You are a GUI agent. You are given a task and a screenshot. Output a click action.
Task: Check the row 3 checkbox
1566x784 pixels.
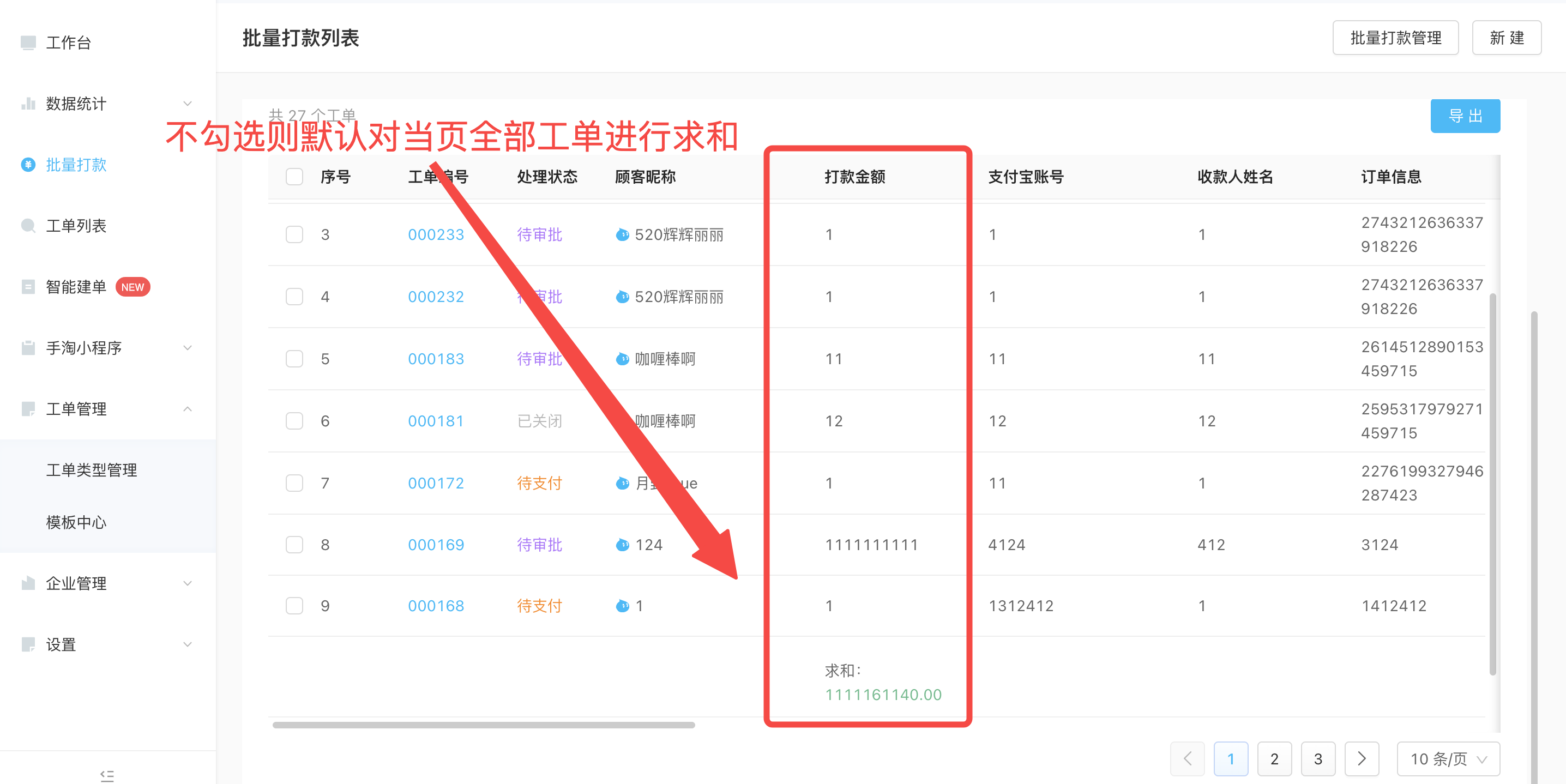pyautogui.click(x=294, y=234)
